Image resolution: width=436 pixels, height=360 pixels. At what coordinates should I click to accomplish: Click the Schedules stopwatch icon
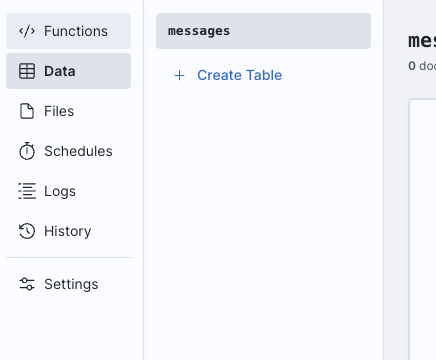click(27, 151)
